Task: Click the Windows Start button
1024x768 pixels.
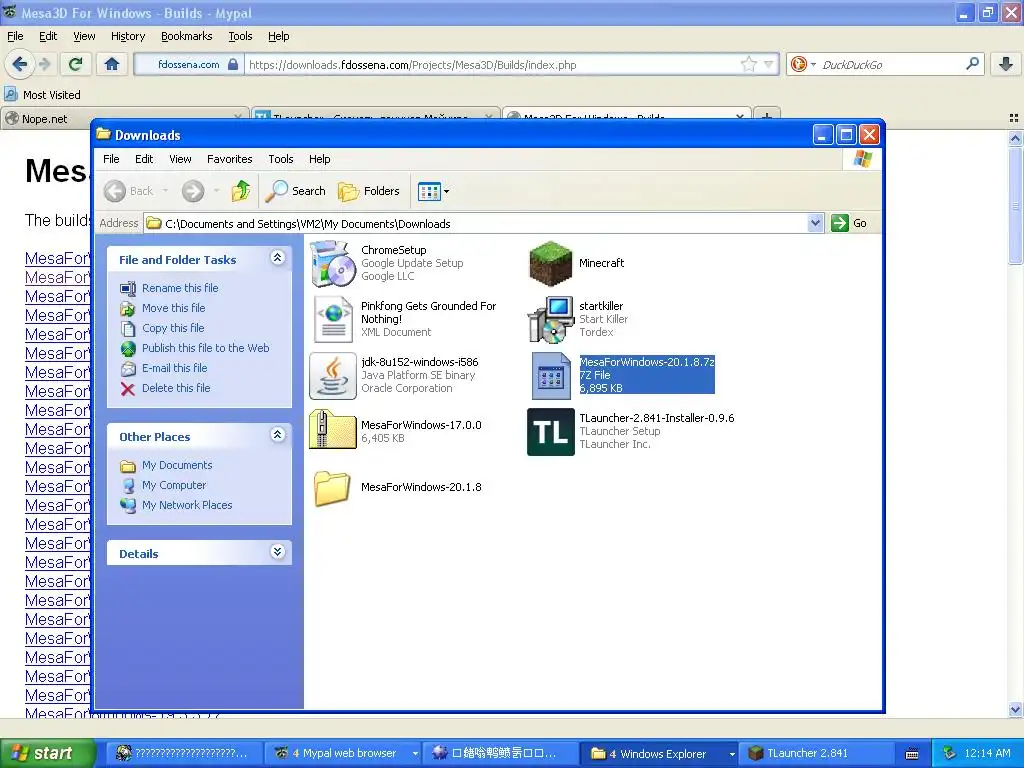Action: point(48,753)
